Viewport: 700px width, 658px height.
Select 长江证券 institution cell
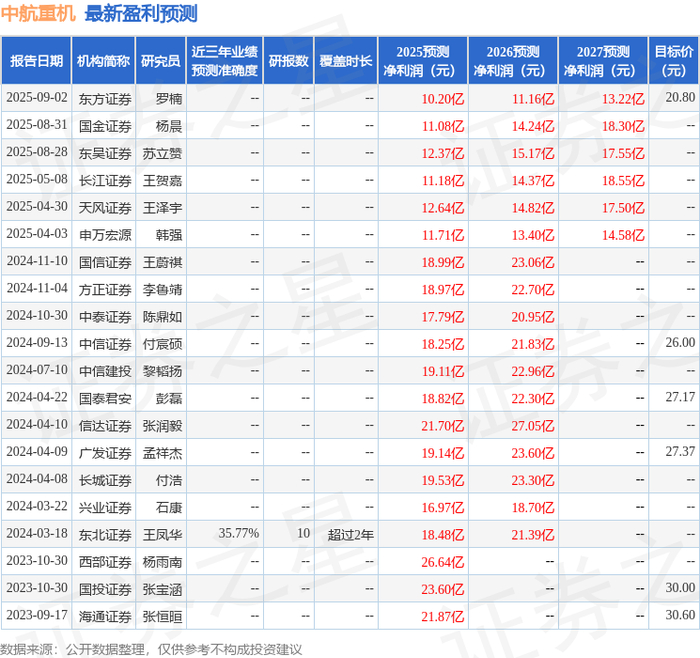[x=105, y=180]
